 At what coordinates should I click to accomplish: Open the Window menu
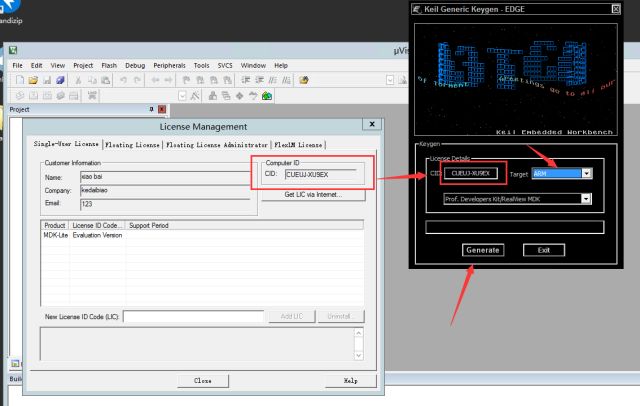[x=253, y=65]
